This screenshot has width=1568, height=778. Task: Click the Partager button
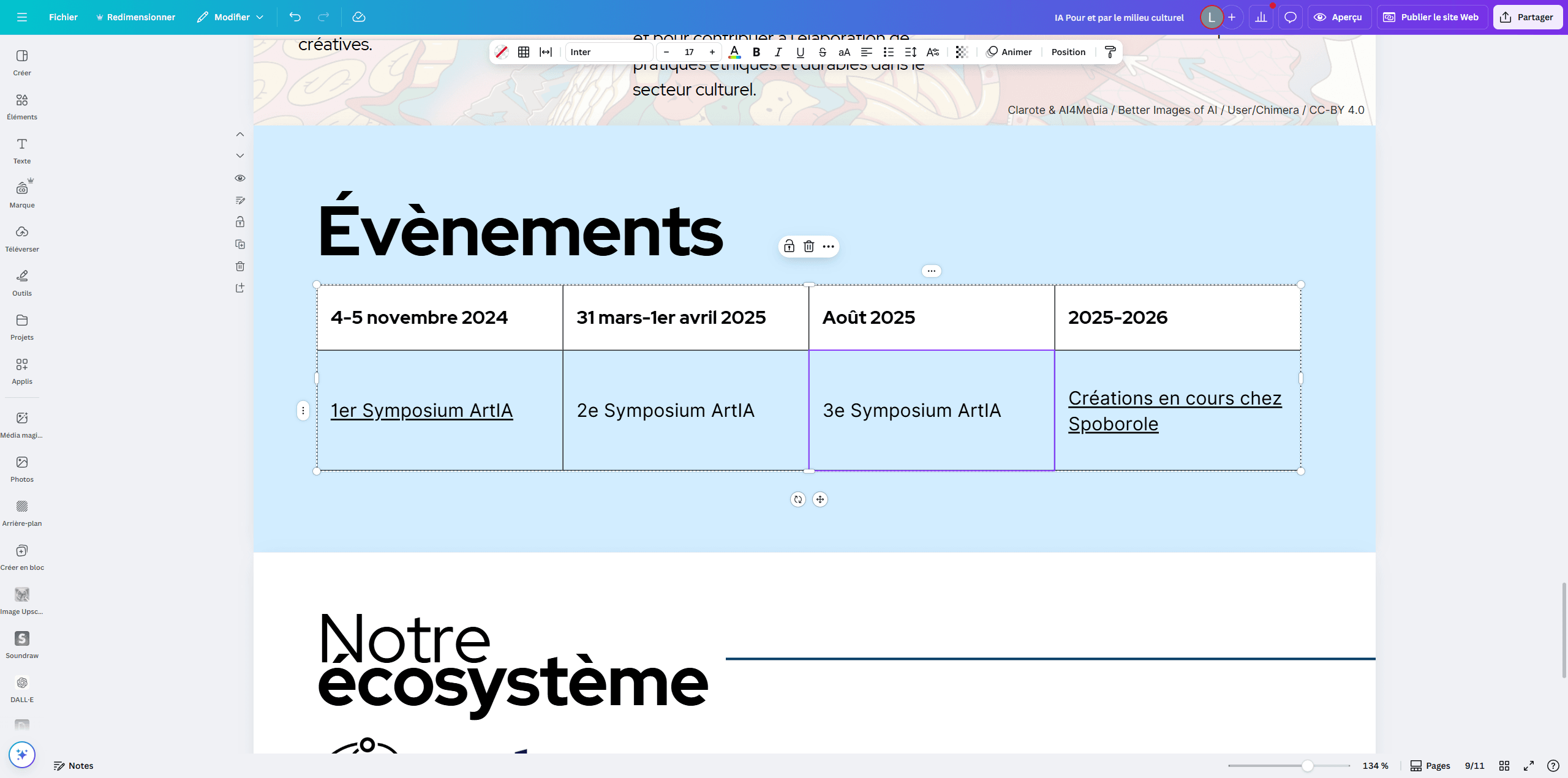(x=1528, y=17)
